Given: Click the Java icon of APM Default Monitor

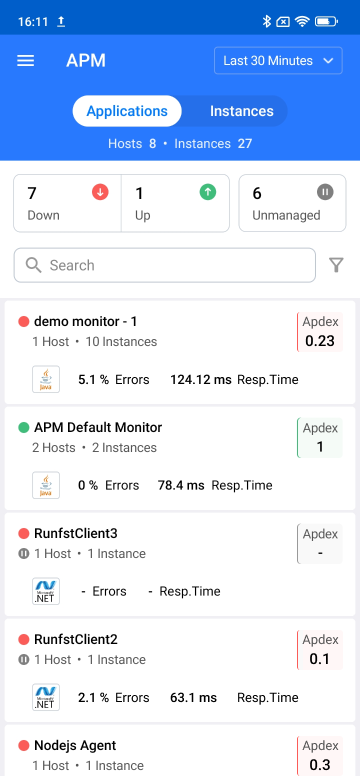Looking at the screenshot, I should pos(46,485).
